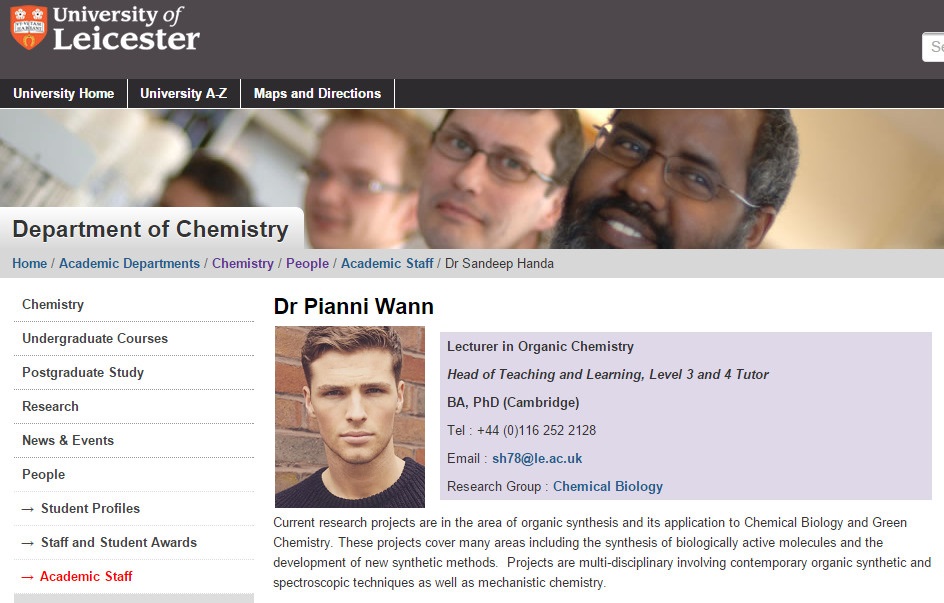Open Undergraduate Courses in sidebar
This screenshot has height=603, width=944.
[95, 338]
